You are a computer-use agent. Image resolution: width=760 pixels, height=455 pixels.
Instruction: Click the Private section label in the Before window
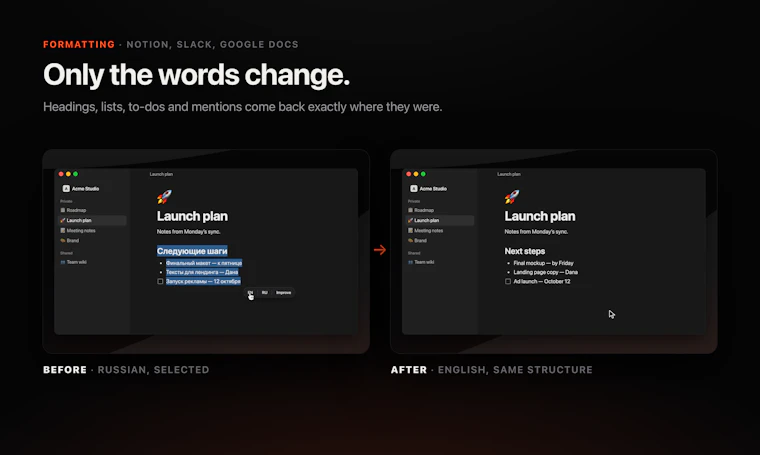click(x=66, y=201)
